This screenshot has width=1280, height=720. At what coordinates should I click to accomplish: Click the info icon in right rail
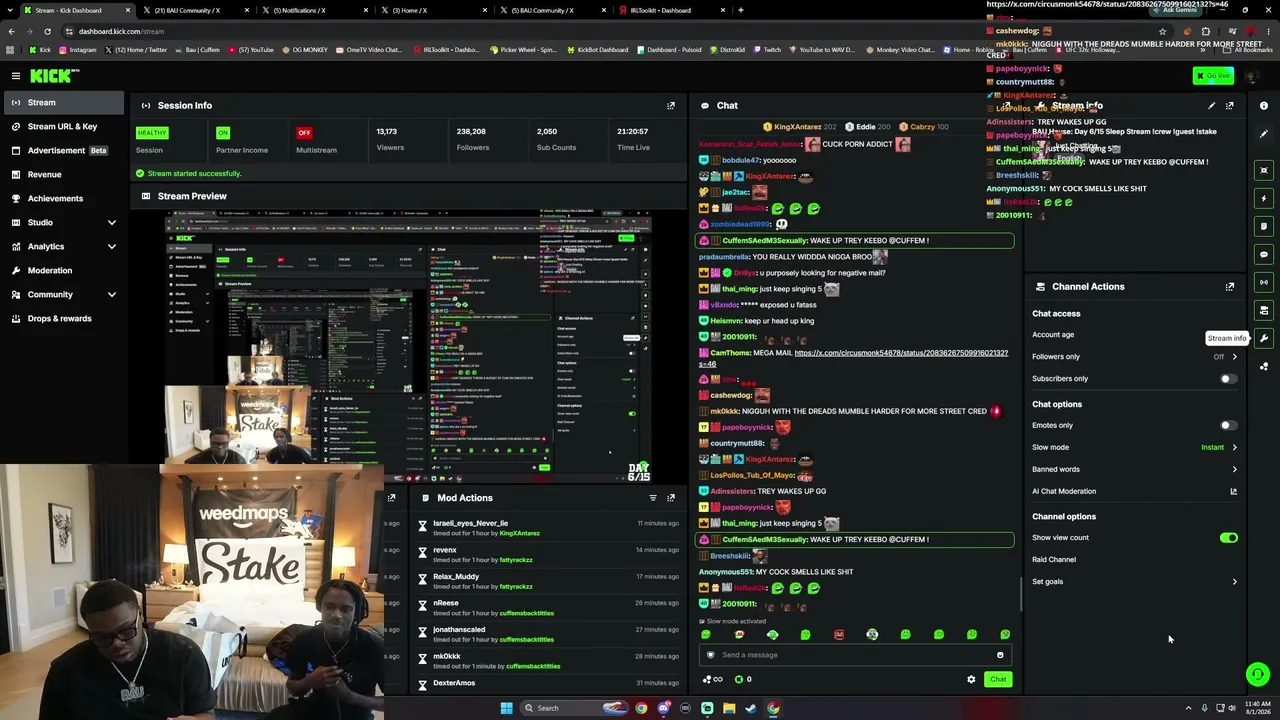(1264, 106)
